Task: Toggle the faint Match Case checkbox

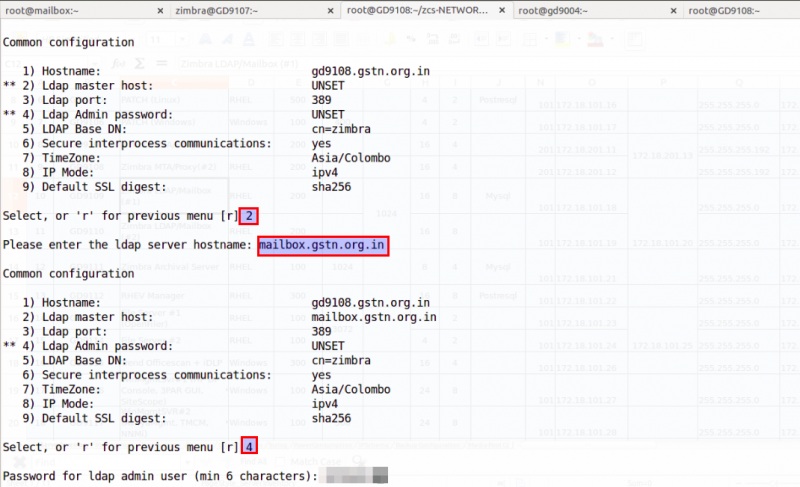Action: (x=280, y=462)
